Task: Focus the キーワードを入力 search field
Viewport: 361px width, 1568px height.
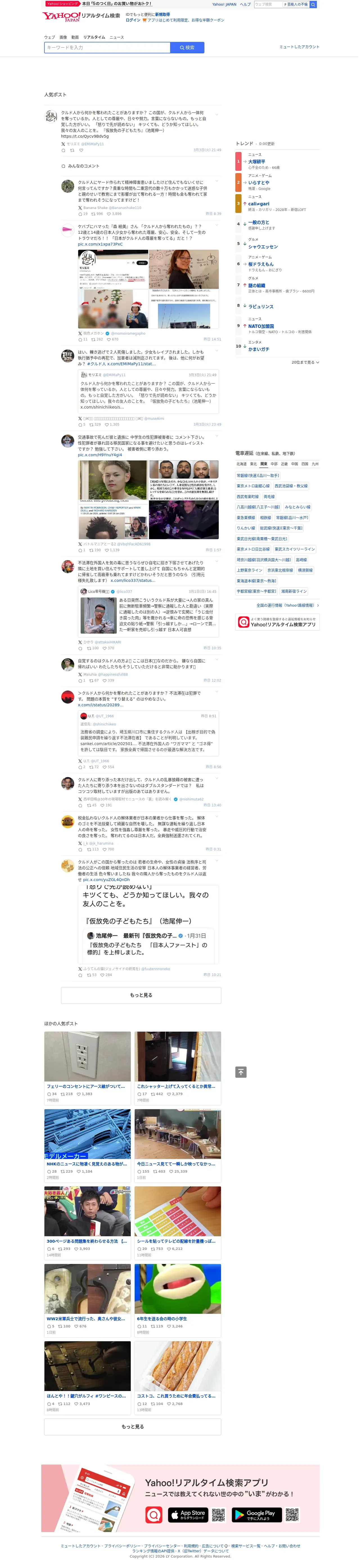Action: 108,47
